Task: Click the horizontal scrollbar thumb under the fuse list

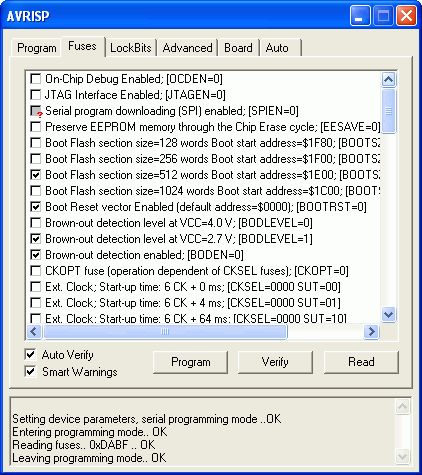Action: click(x=165, y=331)
